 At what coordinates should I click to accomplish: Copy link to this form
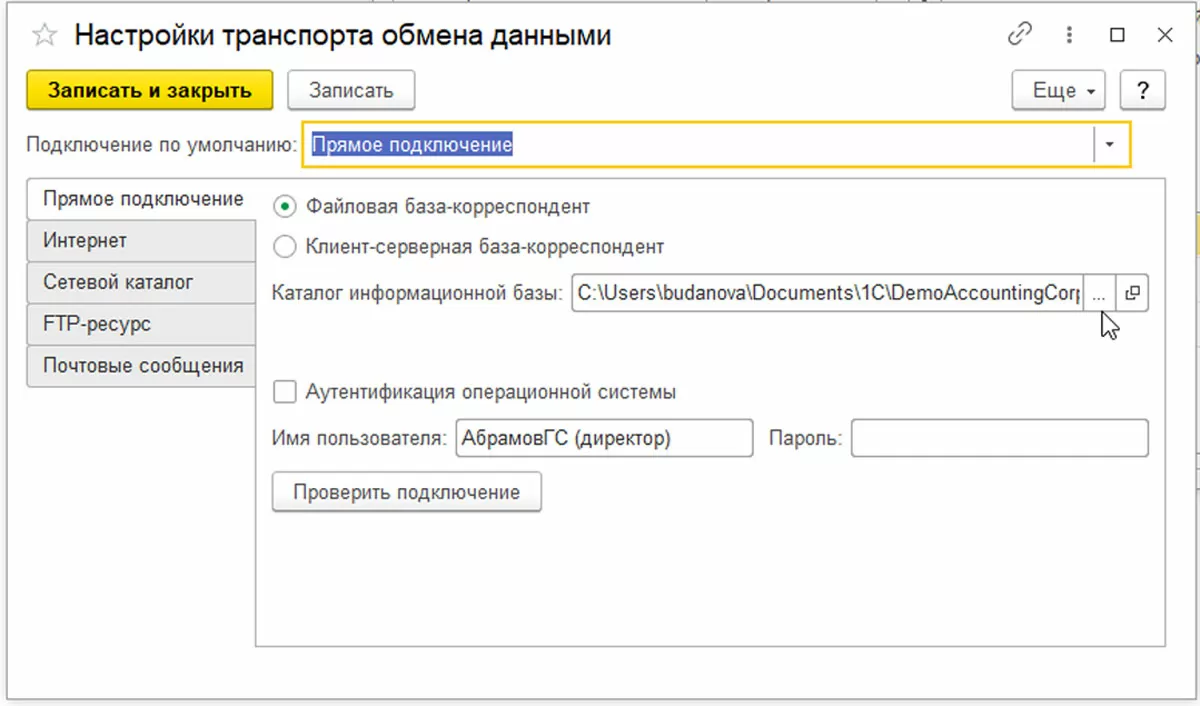pyautogui.click(x=1019, y=35)
